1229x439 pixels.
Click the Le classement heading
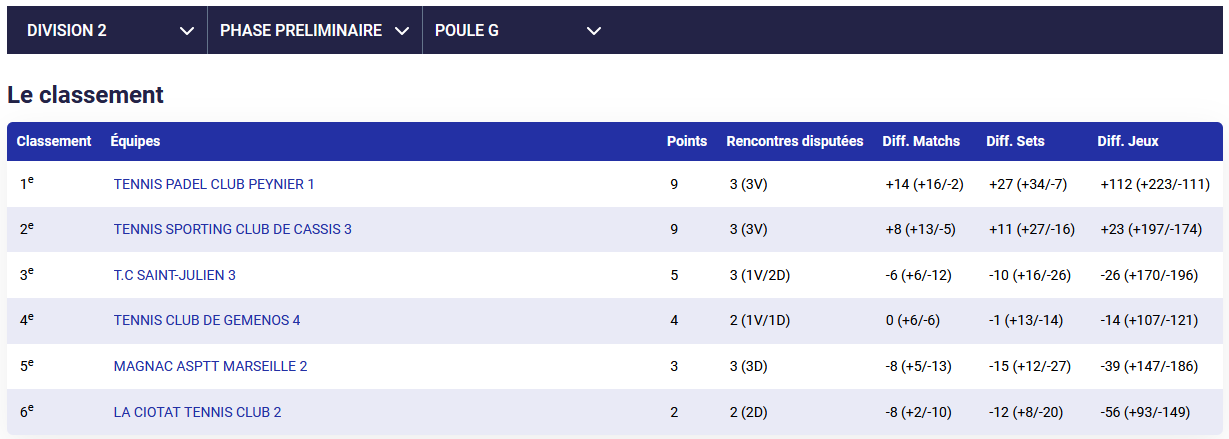pyautogui.click(x=85, y=95)
